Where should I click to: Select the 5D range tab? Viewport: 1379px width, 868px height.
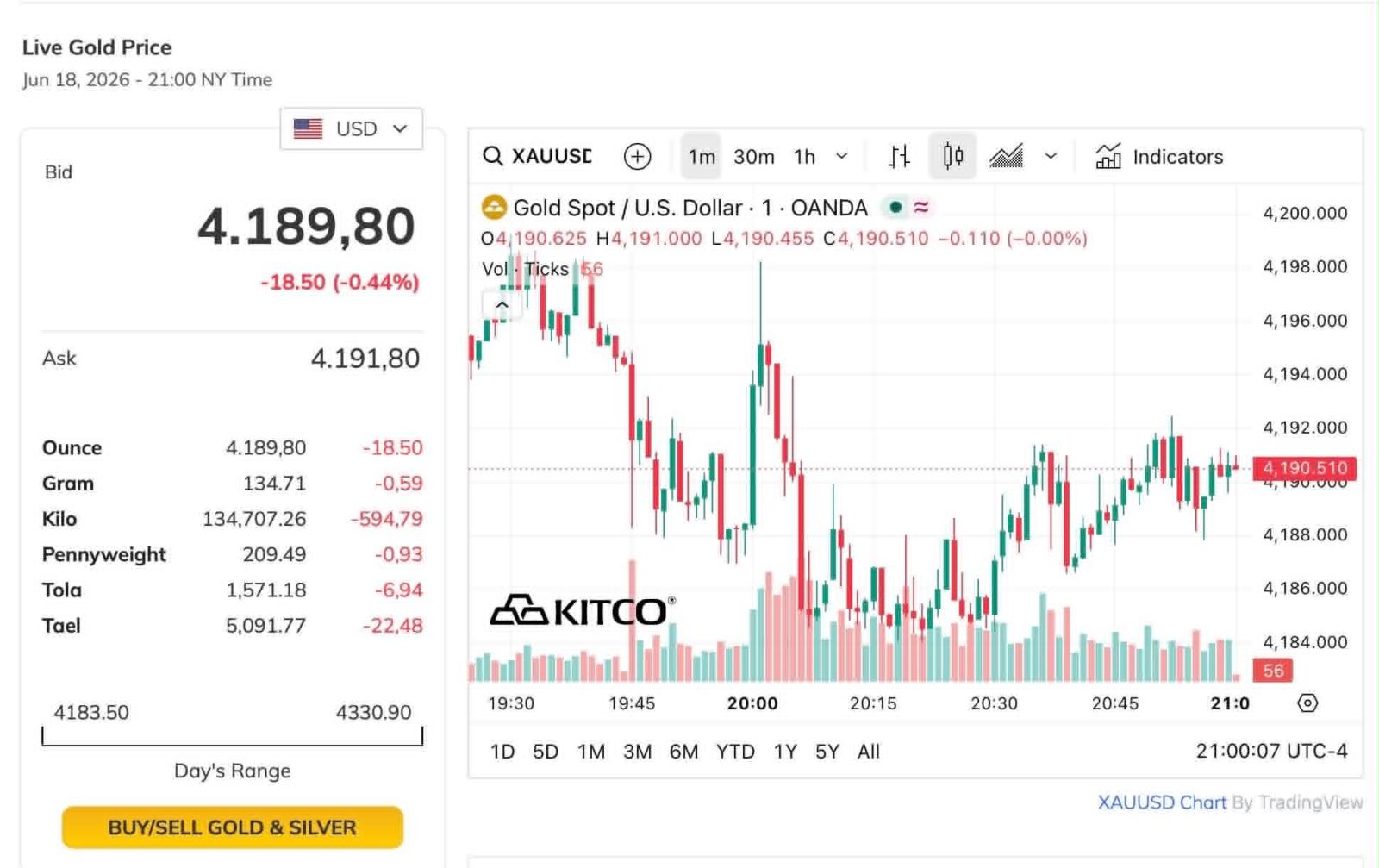pos(546,752)
